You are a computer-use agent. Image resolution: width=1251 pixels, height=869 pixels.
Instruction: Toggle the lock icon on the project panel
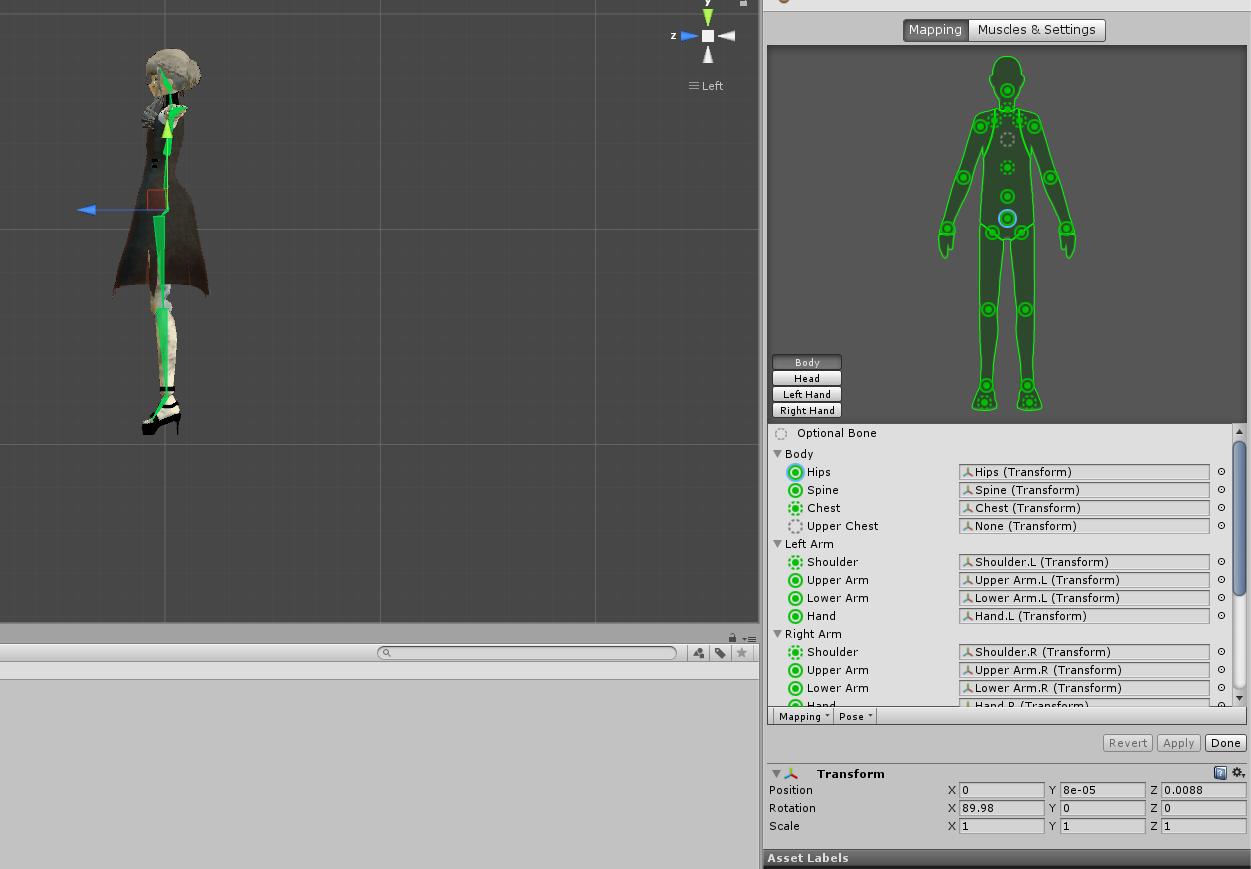[732, 638]
